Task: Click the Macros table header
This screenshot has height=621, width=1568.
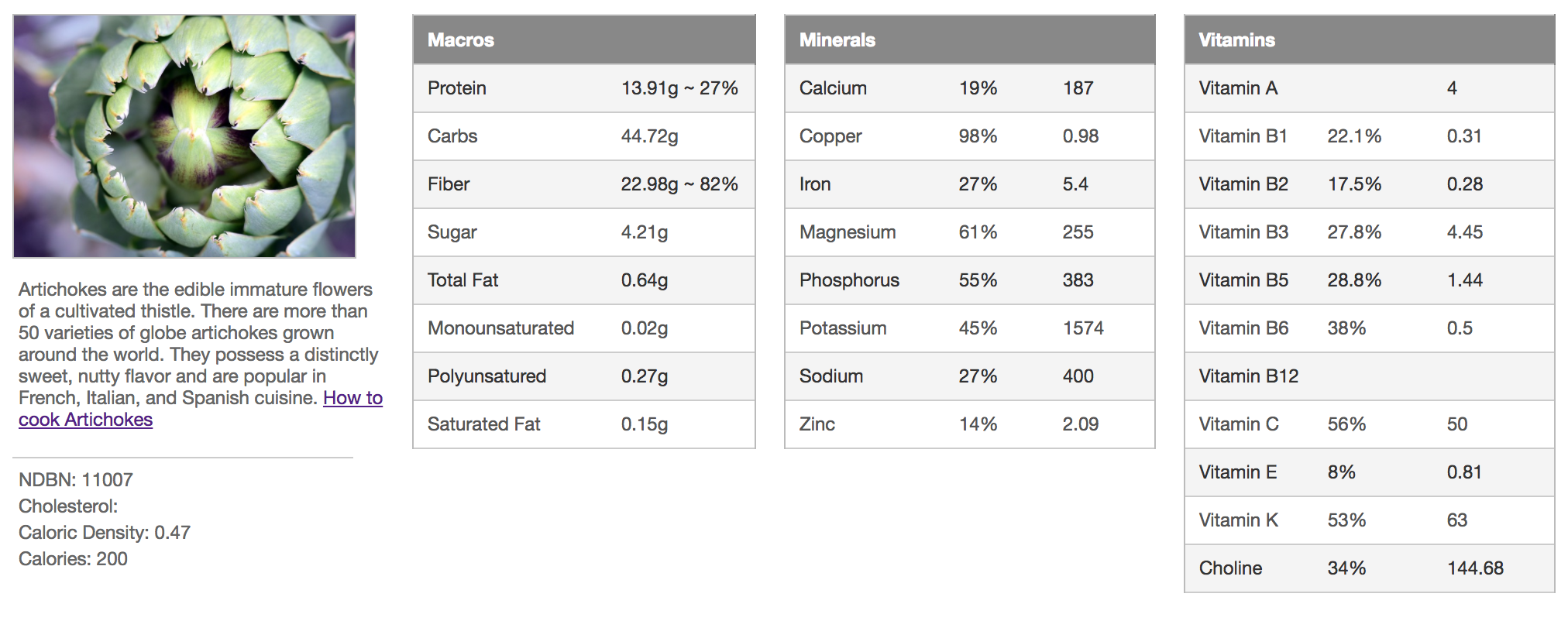Action: click(x=461, y=40)
